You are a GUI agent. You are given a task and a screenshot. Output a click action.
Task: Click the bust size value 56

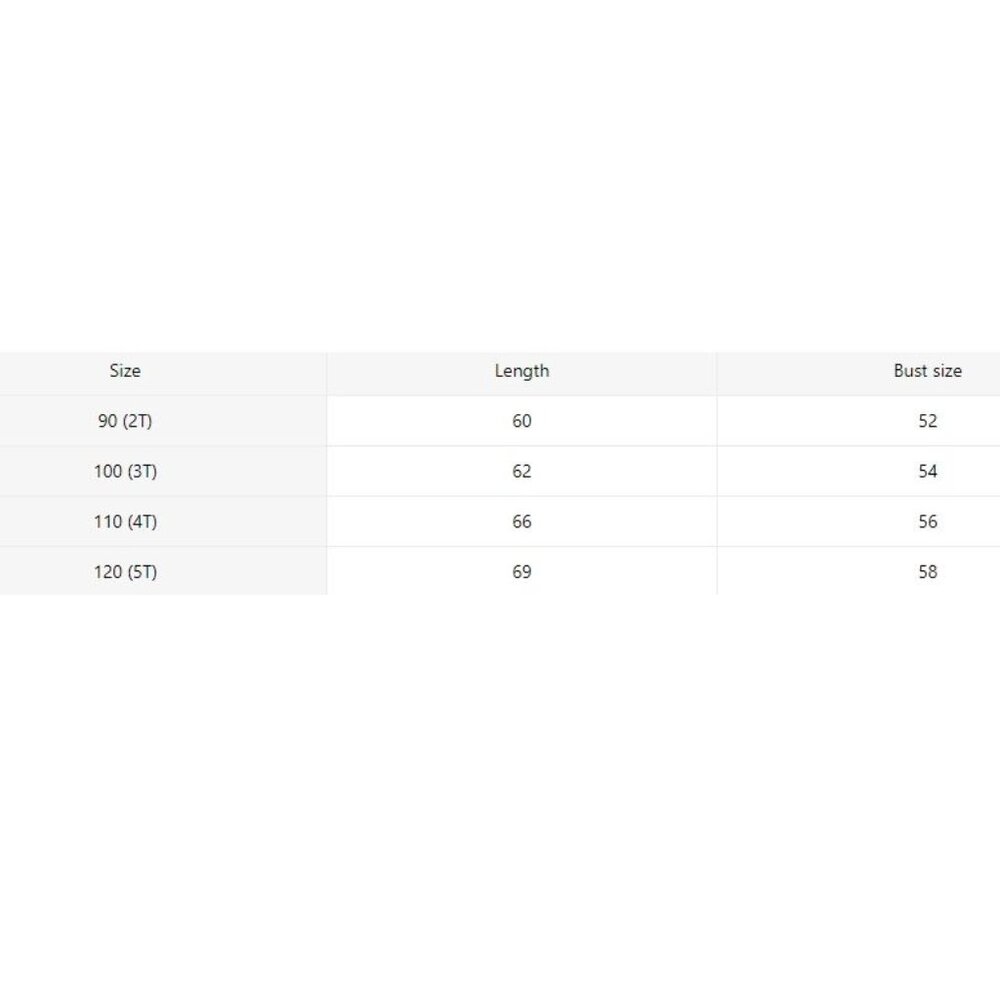(927, 522)
